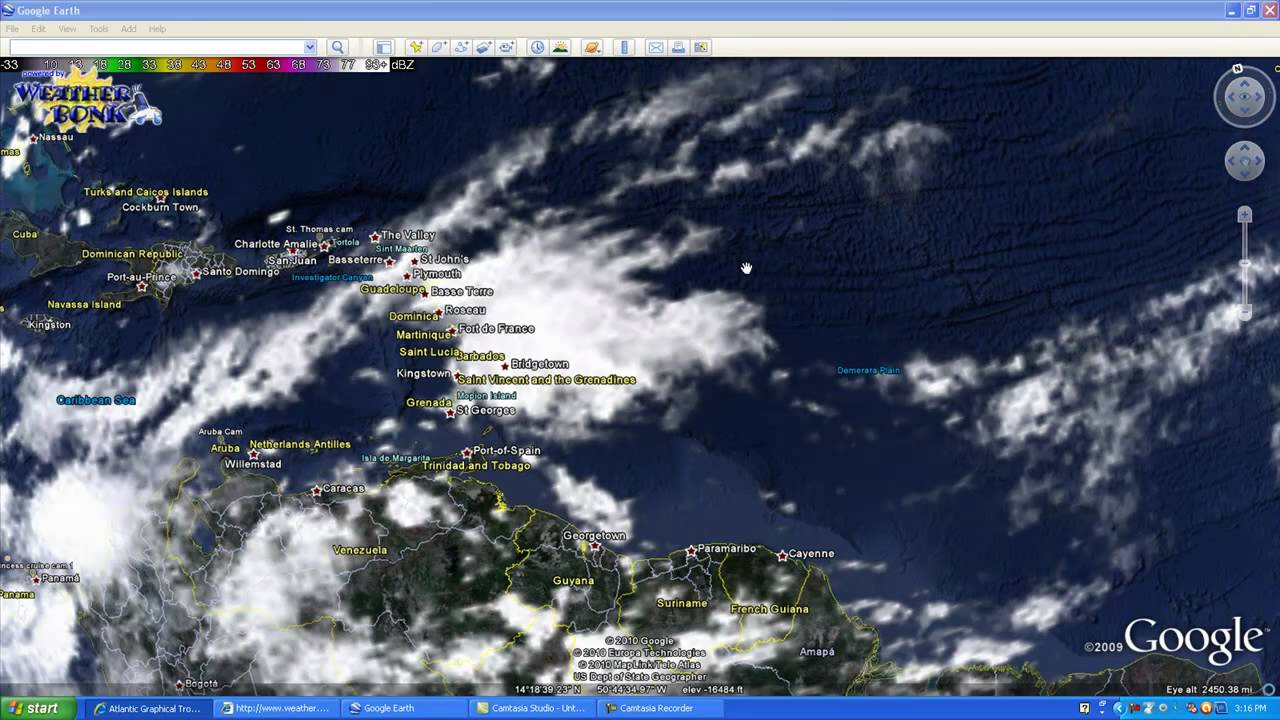This screenshot has height=720, width=1280.
Task: Click the help question-mark tray icon
Action: pos(1085,708)
